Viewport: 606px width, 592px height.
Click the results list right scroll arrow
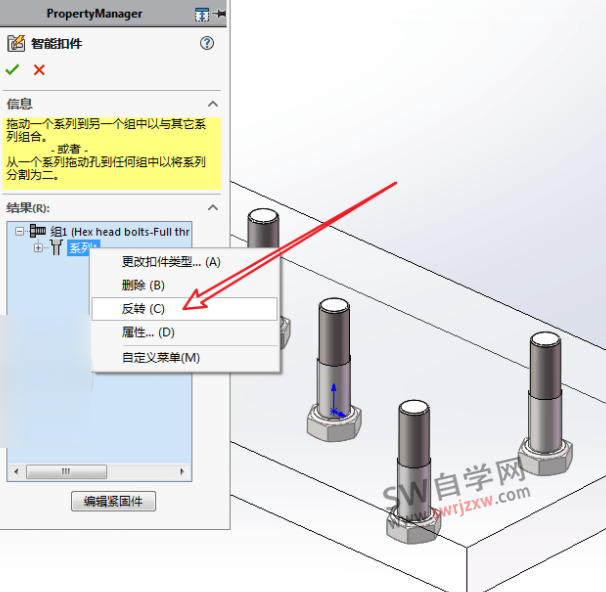(x=182, y=471)
